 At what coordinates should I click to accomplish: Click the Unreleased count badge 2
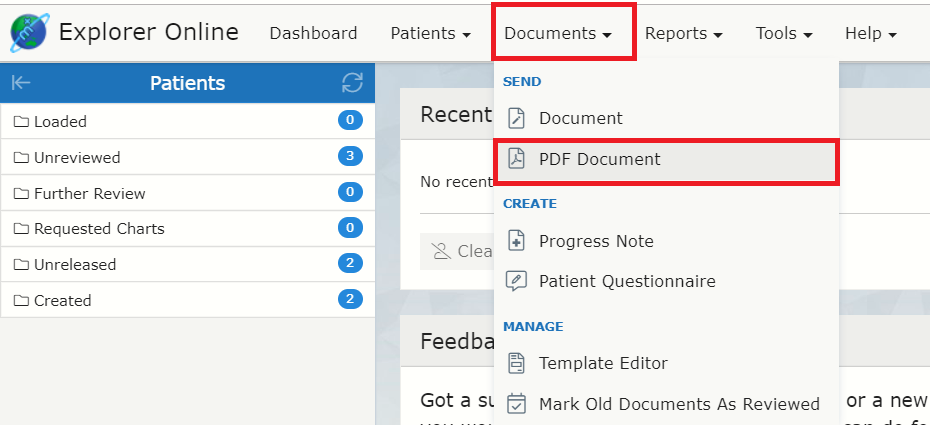click(350, 263)
